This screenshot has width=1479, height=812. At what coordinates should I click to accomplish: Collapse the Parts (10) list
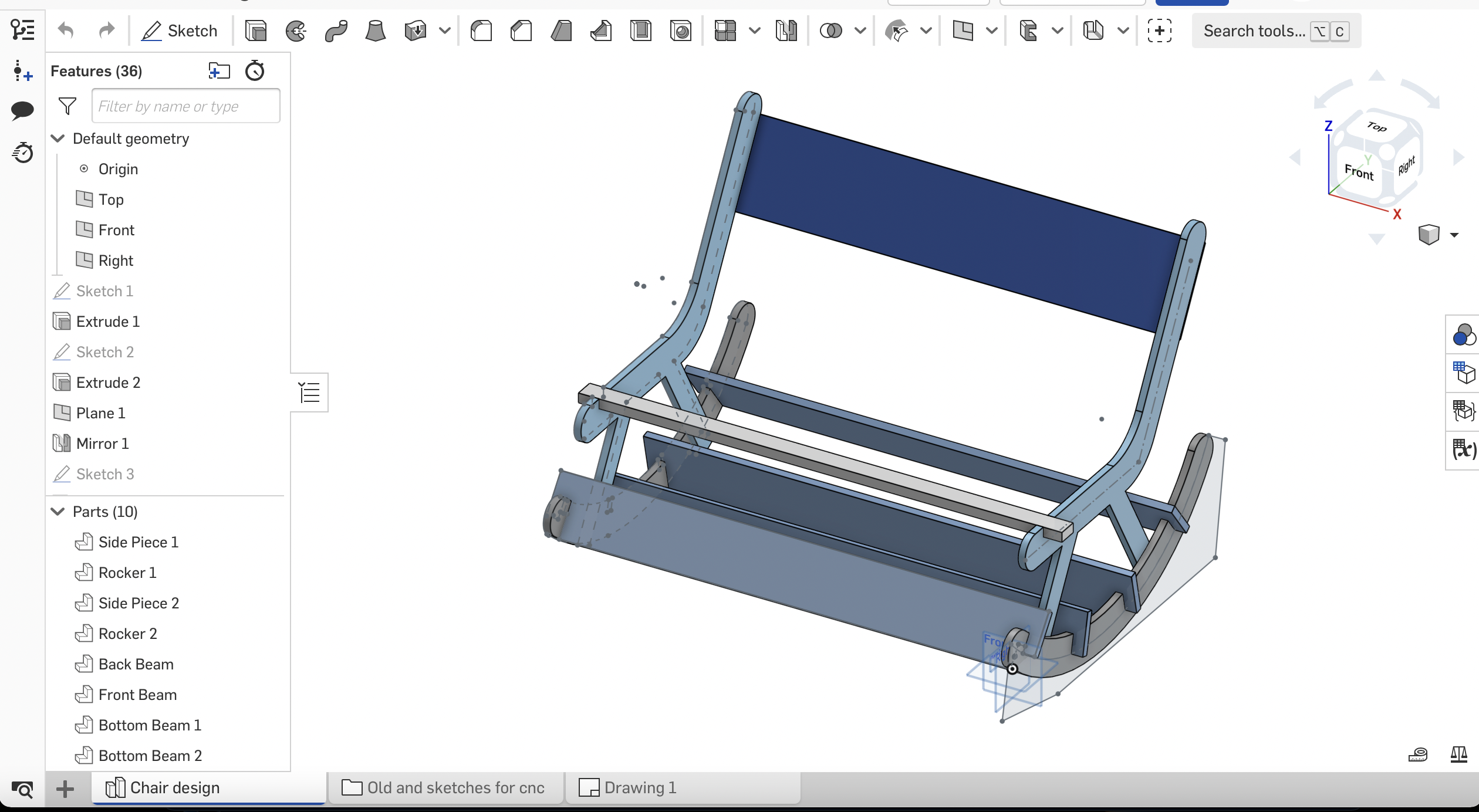[58, 512]
